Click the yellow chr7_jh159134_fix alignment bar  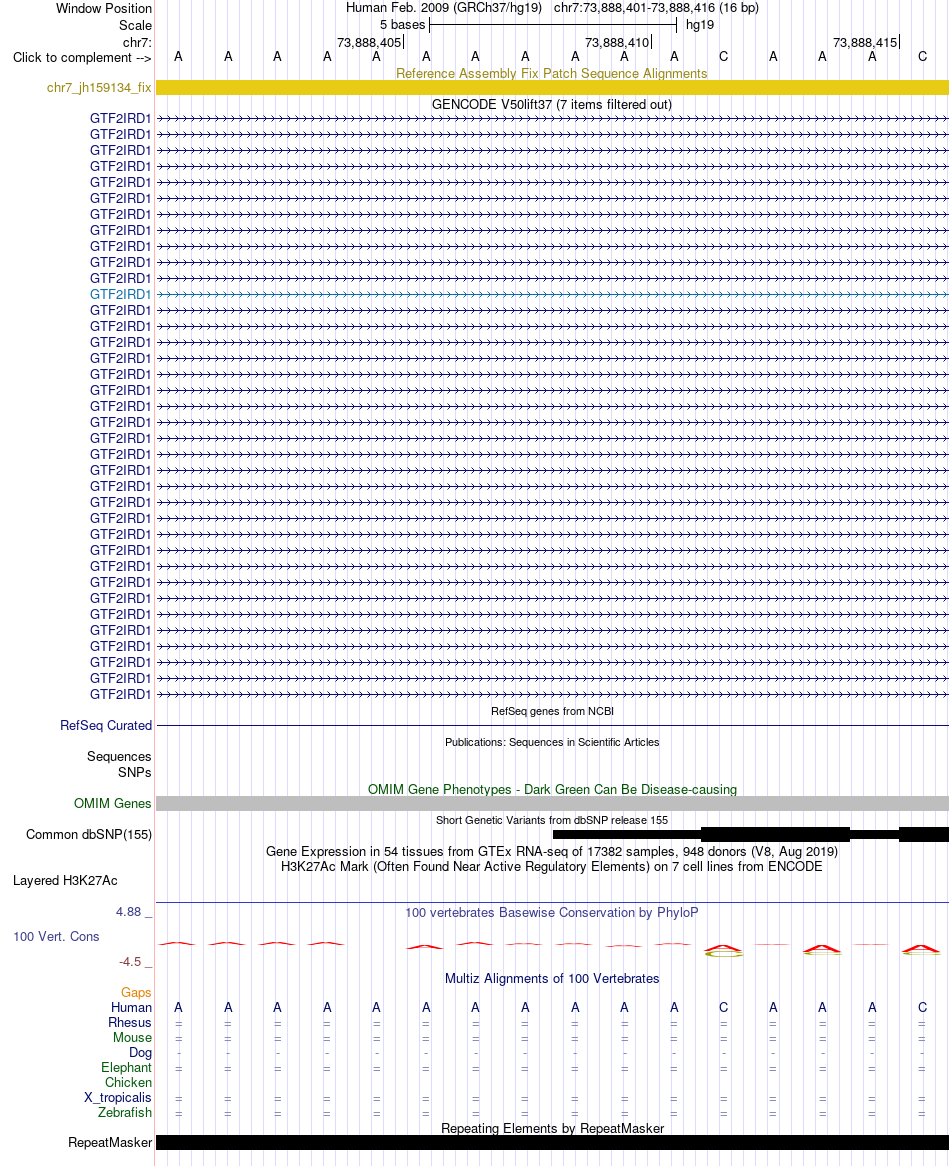click(x=552, y=88)
